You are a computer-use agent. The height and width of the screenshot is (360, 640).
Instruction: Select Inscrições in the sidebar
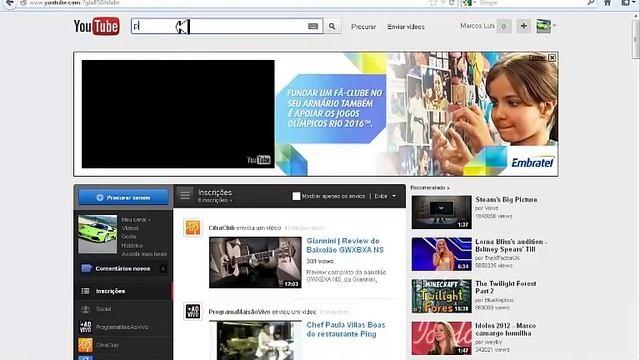pos(123,291)
